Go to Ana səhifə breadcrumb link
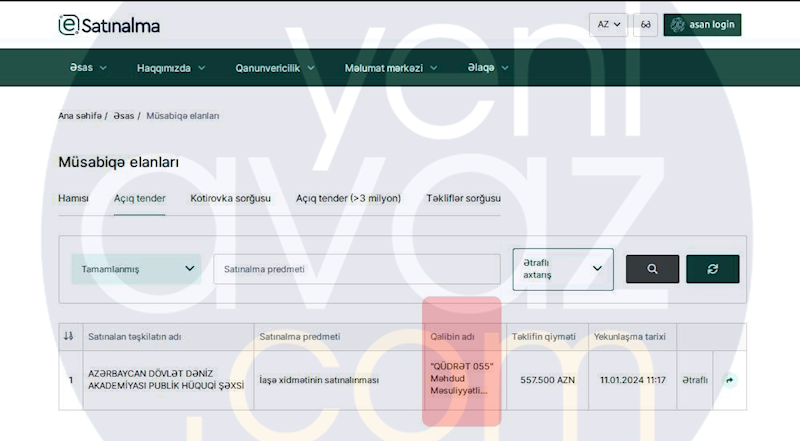The image size is (800, 441). coord(80,116)
